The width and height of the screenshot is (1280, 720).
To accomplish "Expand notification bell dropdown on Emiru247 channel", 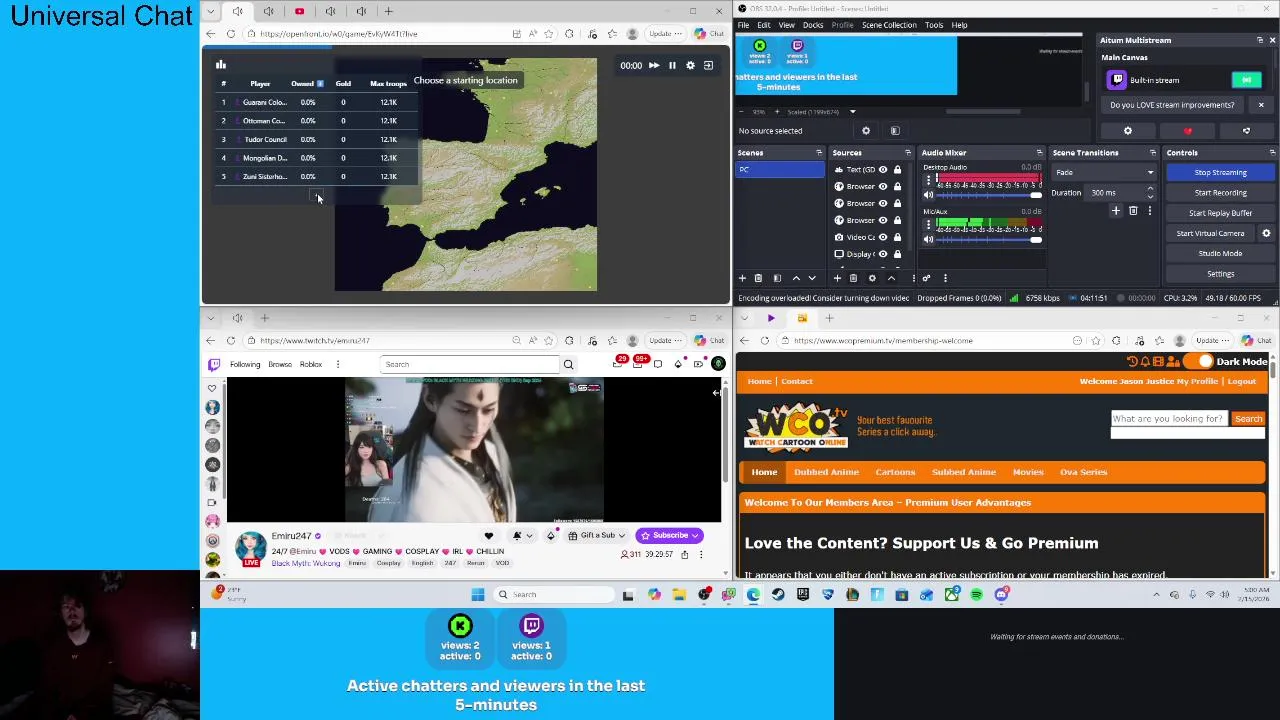I will pyautogui.click(x=529, y=536).
